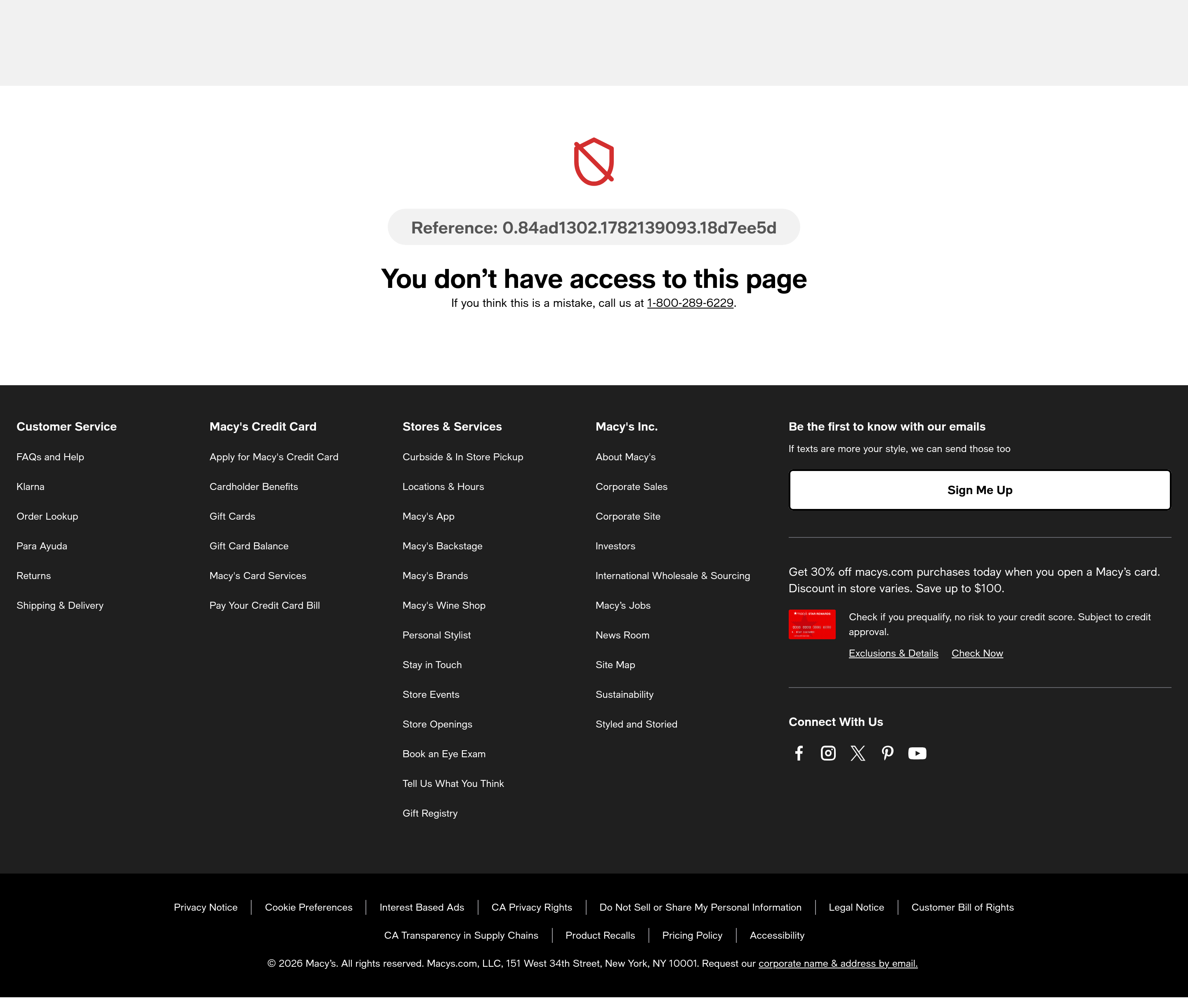Open Product Recalls
The height and width of the screenshot is (1008, 1188).
600,935
